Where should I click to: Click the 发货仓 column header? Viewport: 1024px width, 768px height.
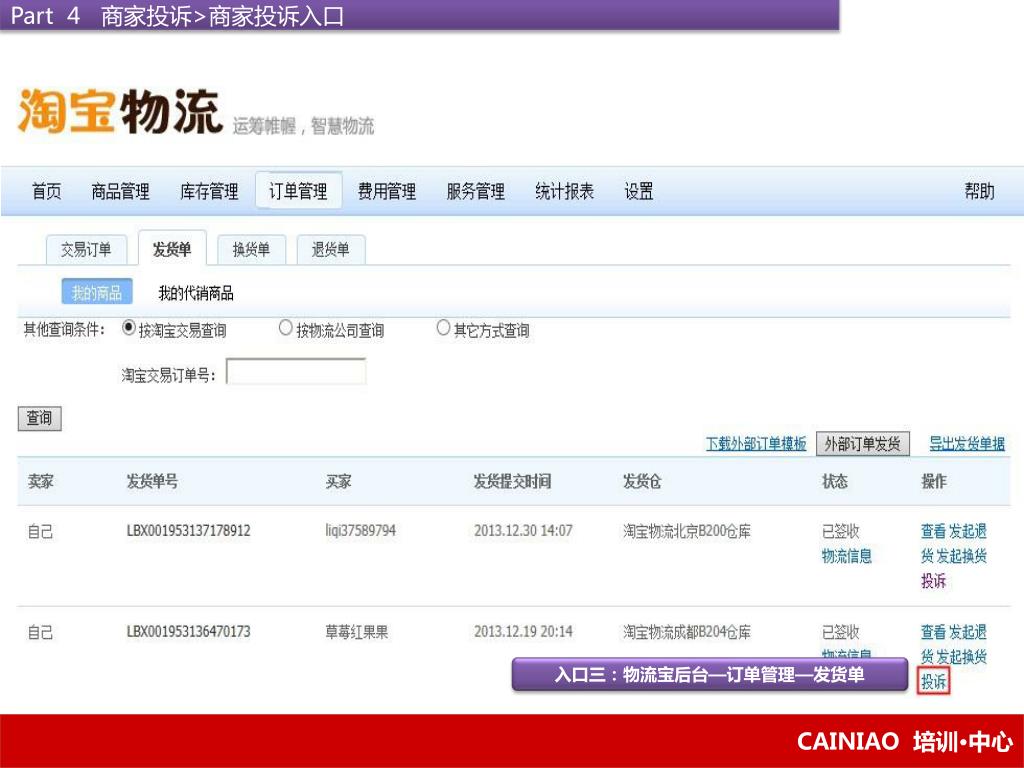coord(642,482)
